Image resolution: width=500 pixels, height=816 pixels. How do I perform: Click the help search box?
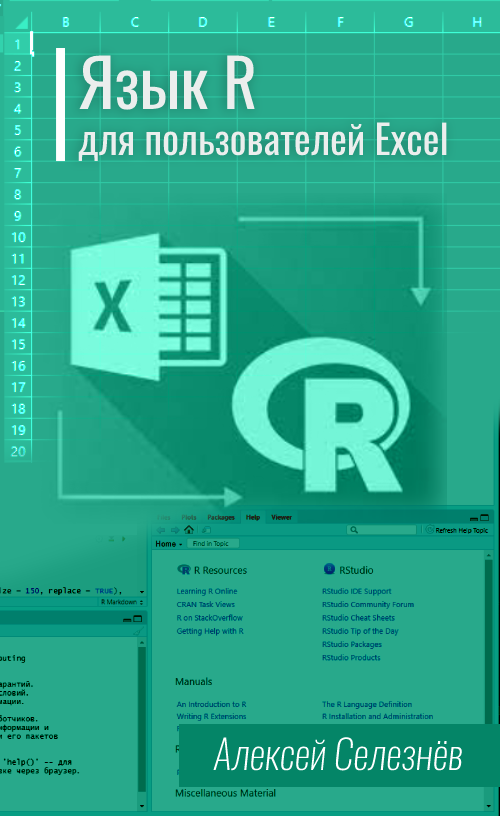(382, 530)
